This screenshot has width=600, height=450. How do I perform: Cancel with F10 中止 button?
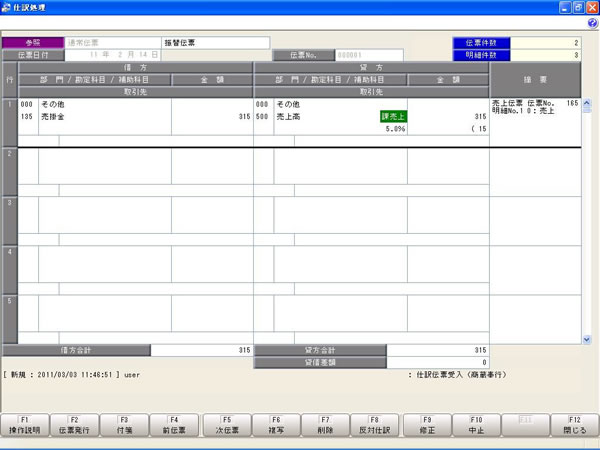coord(476,425)
